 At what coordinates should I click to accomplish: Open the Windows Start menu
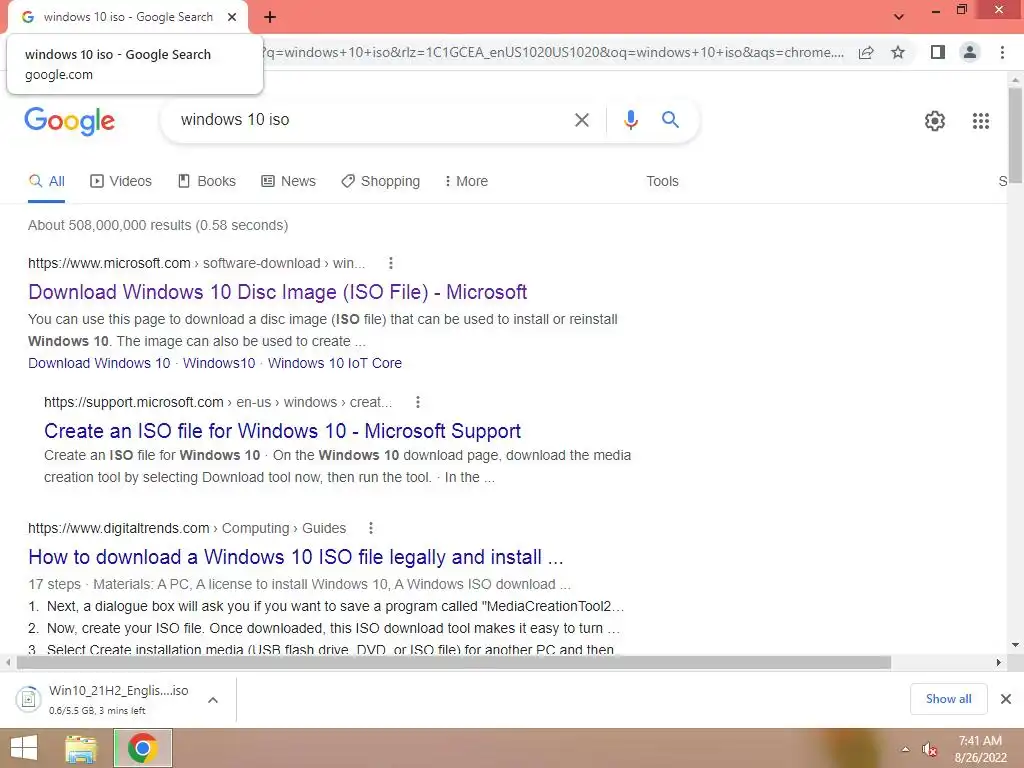tap(24, 748)
